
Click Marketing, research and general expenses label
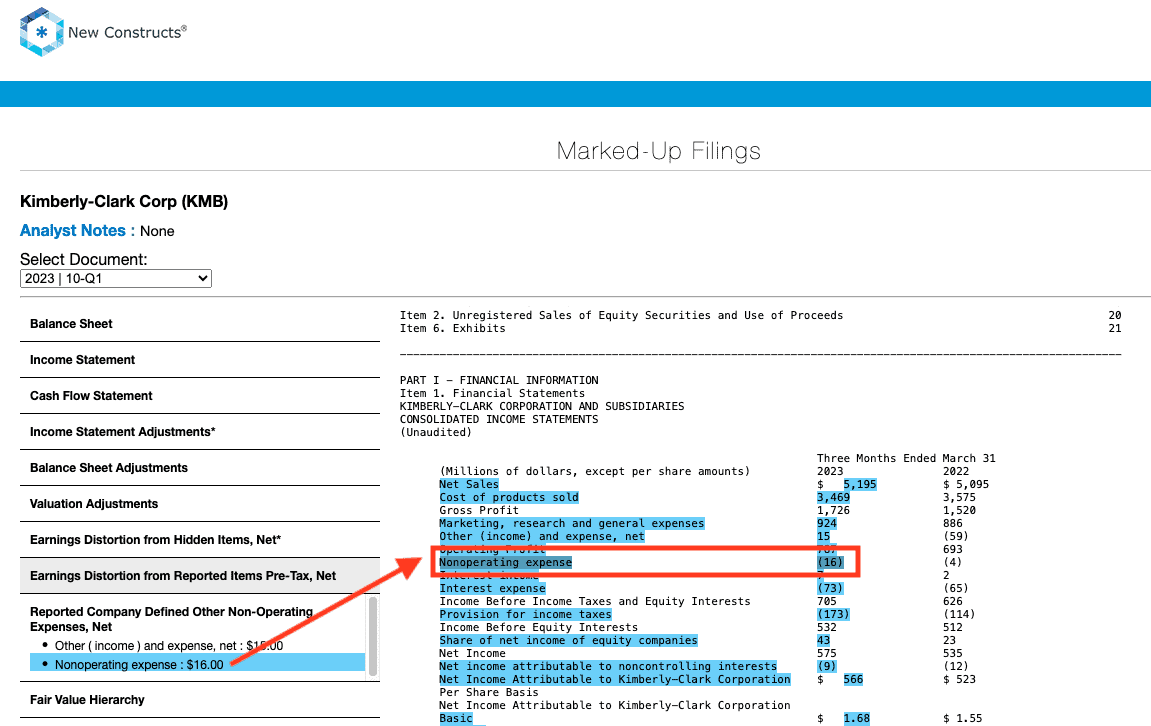572,523
